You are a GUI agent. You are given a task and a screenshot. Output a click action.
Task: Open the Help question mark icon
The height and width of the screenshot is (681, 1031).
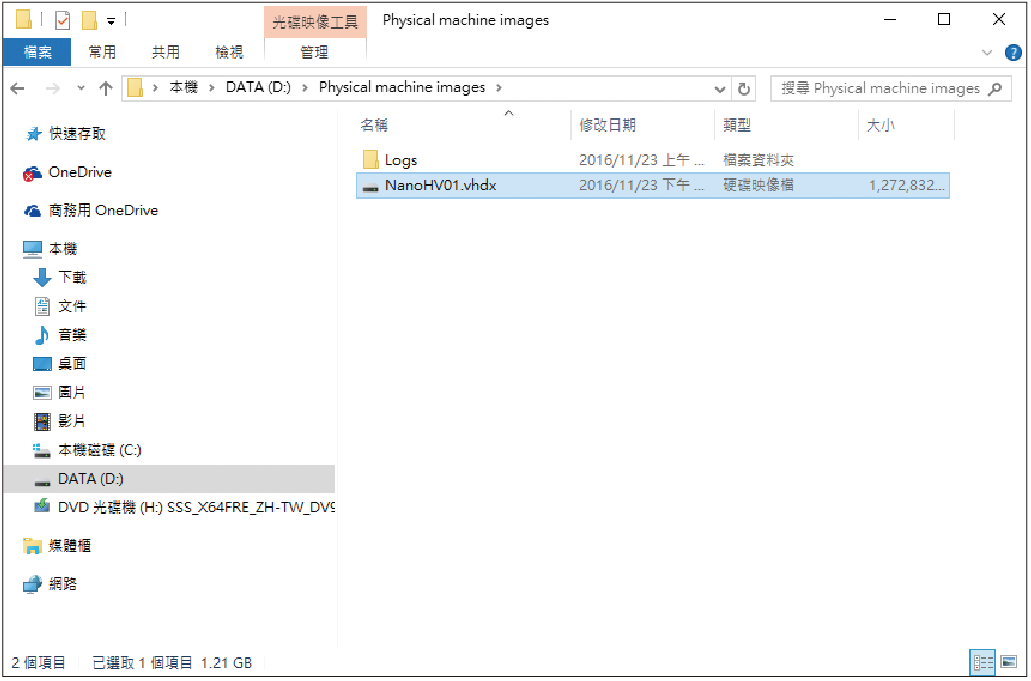(1013, 53)
